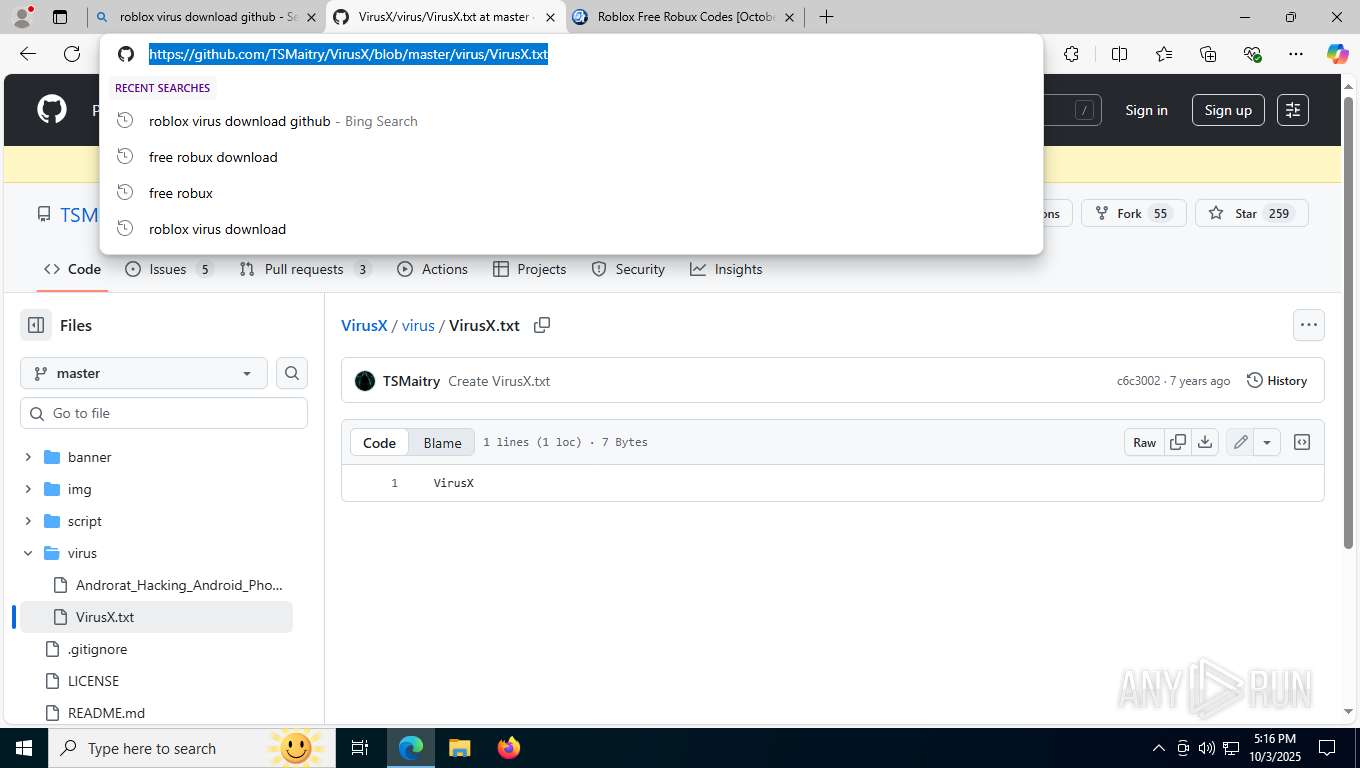
Task: Open the VirusX breadcrumb link
Action: coord(364,325)
